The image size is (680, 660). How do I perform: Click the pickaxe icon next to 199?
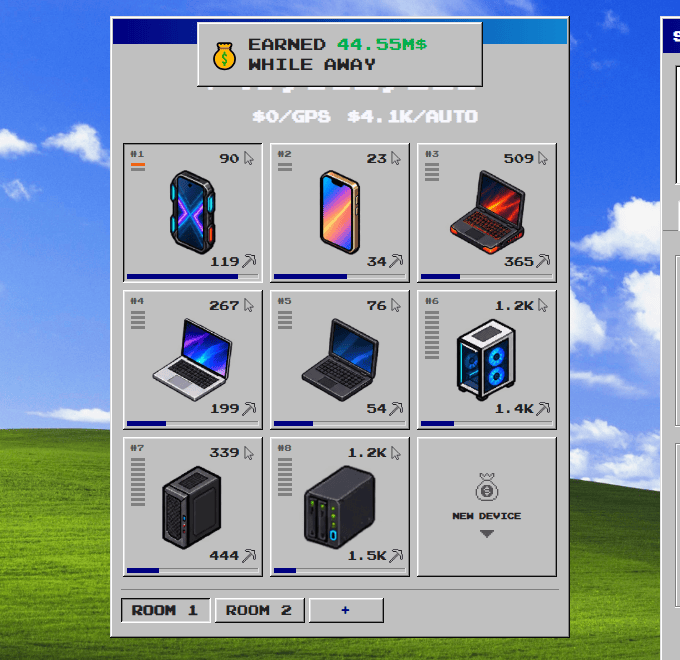[x=249, y=408]
